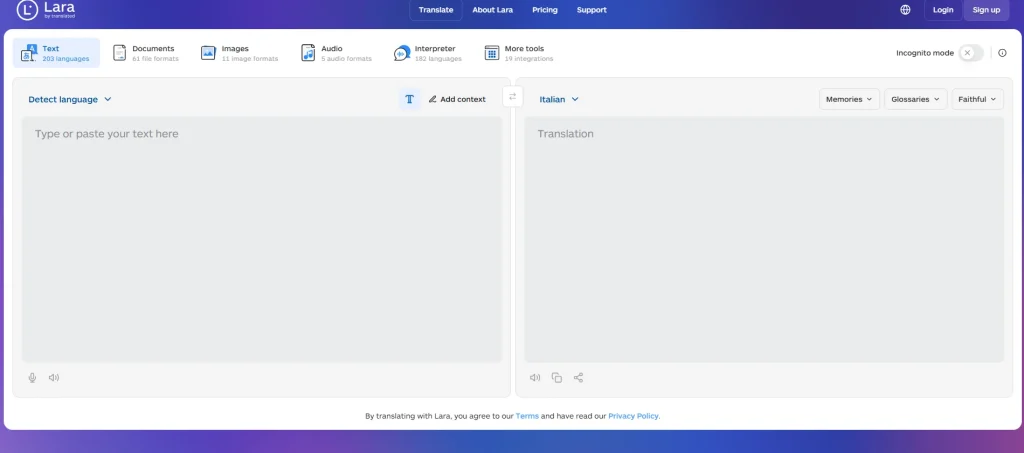This screenshot has height=453, width=1024.
Task: Click the Lara logo in header
Action: click(46, 10)
